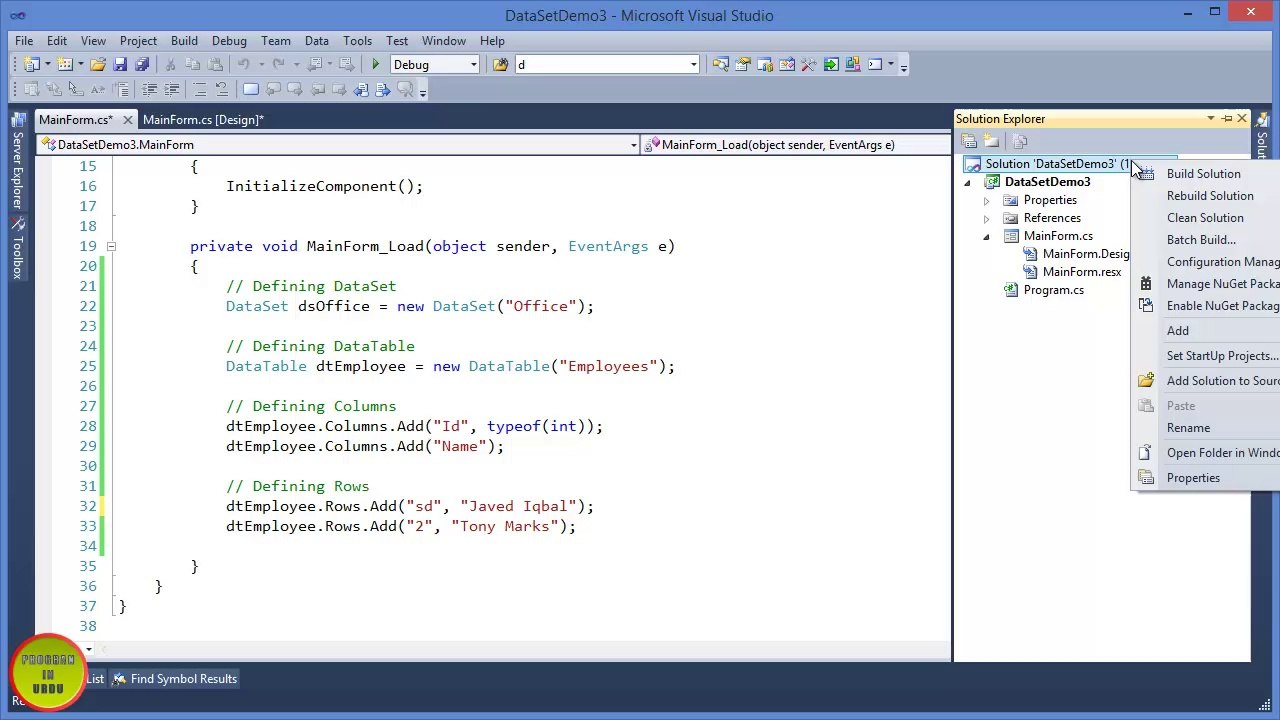Click Rename in the context menu

tap(1188, 428)
